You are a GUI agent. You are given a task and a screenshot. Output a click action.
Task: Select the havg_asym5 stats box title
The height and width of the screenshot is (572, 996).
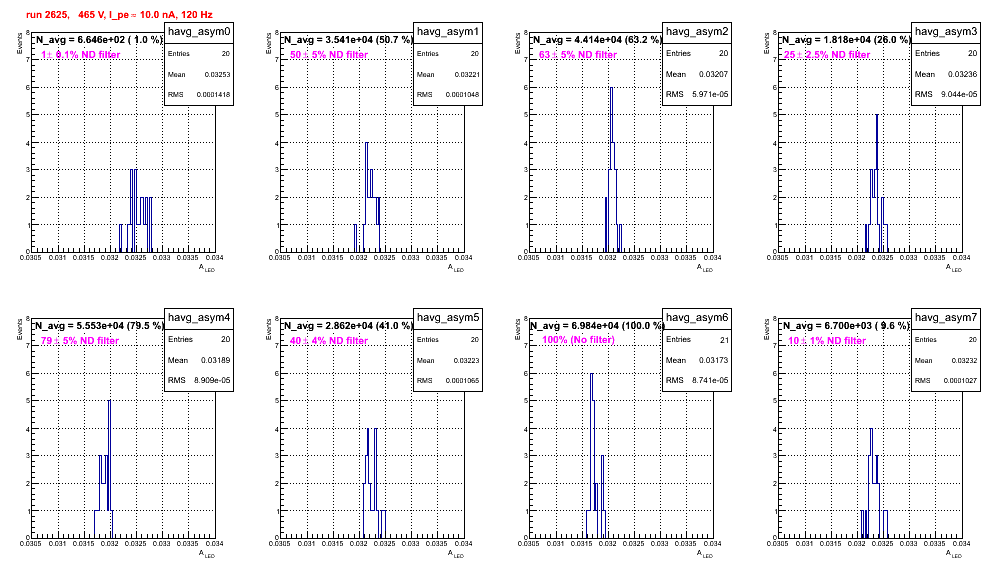448,318
